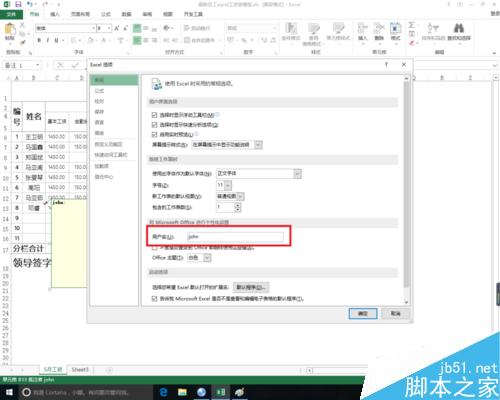Open Microsoft Edge from the taskbar

(164, 392)
